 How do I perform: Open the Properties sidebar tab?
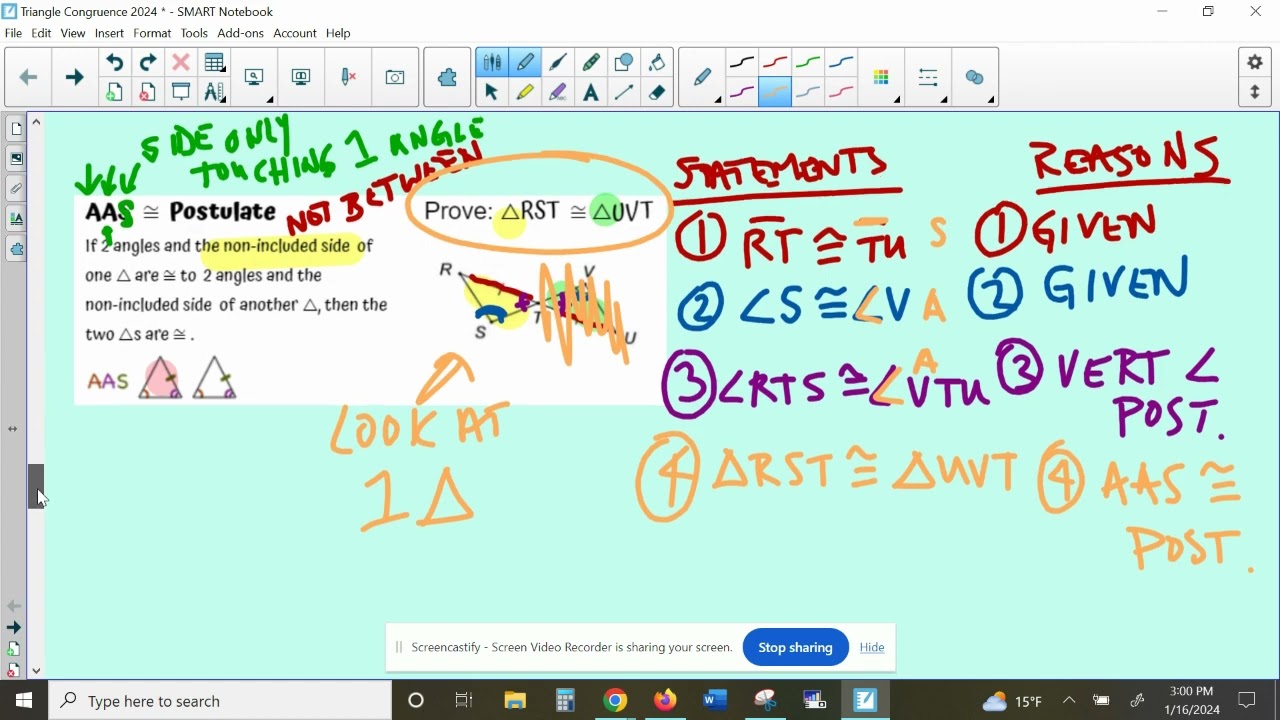coord(16,219)
